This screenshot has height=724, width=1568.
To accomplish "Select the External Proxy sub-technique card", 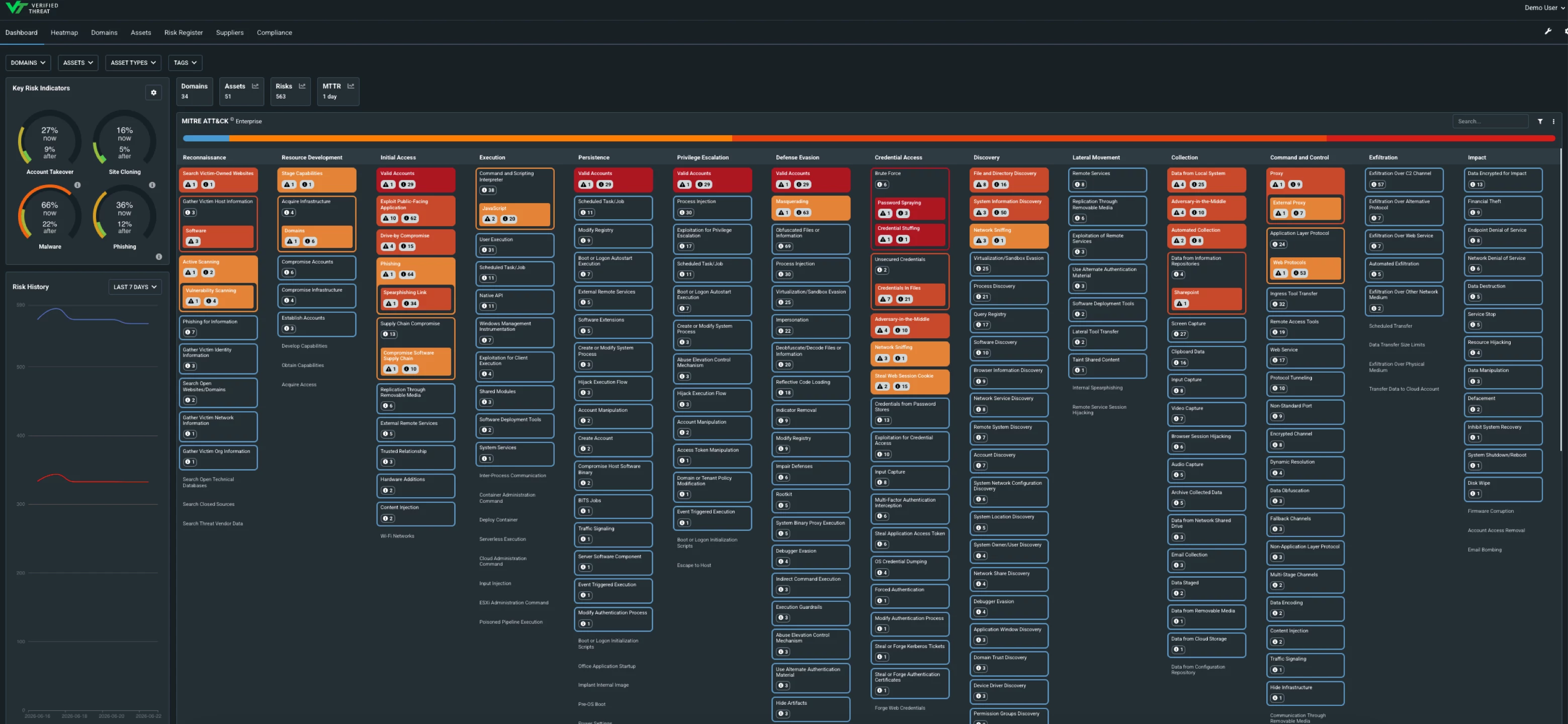I will point(1305,208).
